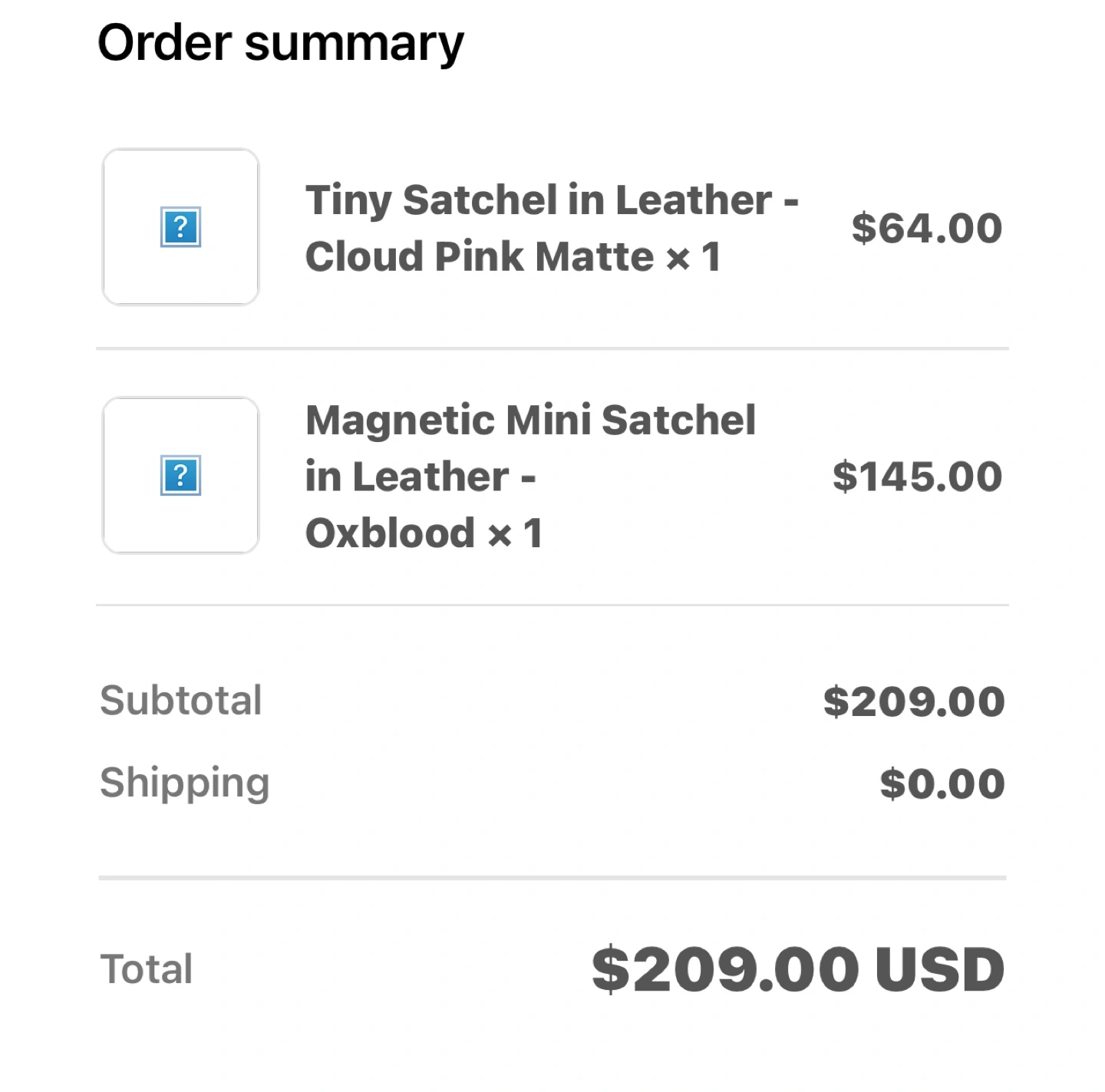Click the "Shipping" label
The height and width of the screenshot is (1092, 1105).
tap(185, 784)
